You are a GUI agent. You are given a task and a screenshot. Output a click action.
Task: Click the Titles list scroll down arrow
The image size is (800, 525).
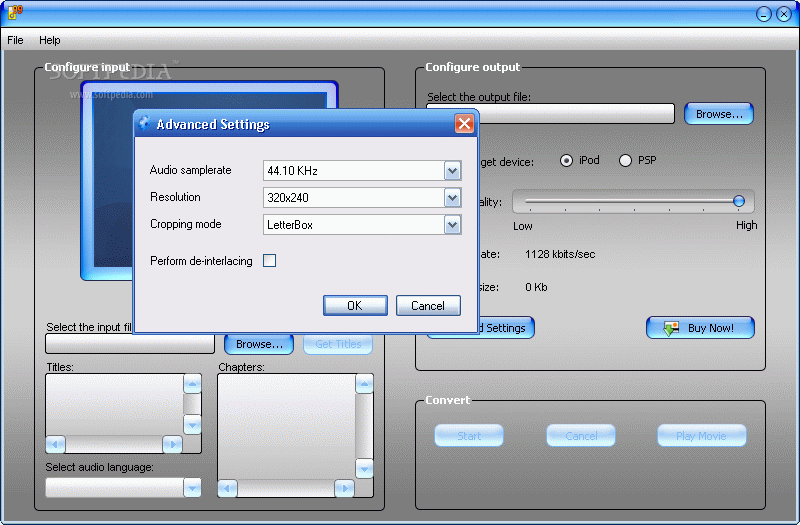click(x=192, y=424)
